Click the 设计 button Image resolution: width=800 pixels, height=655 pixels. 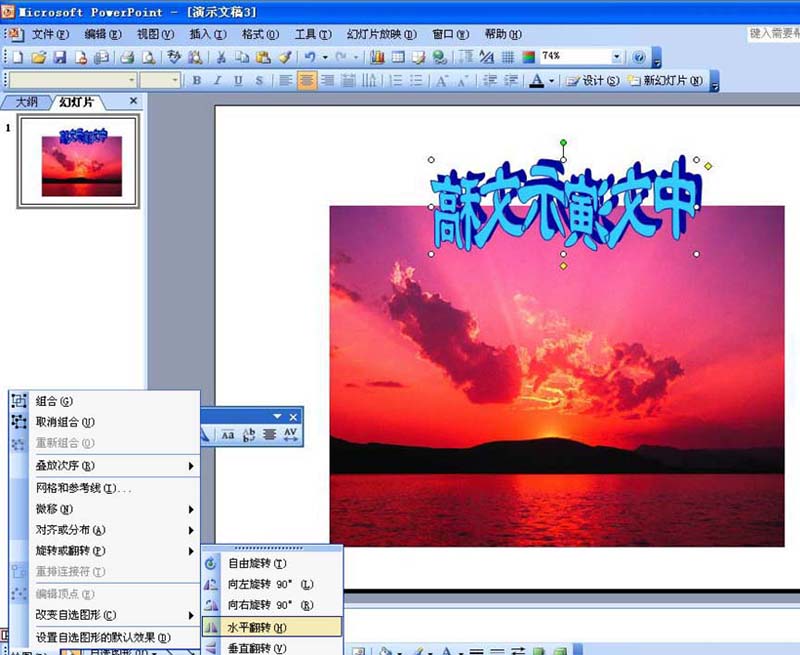593,81
